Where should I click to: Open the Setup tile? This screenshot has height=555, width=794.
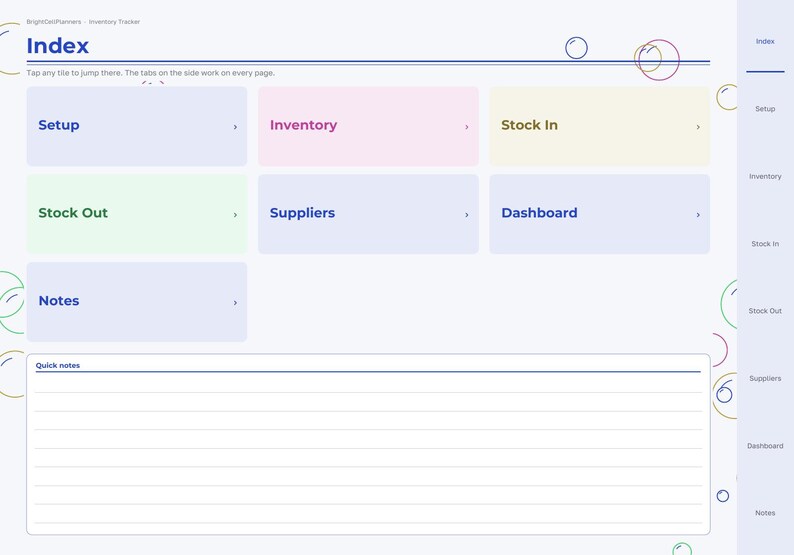pos(137,126)
